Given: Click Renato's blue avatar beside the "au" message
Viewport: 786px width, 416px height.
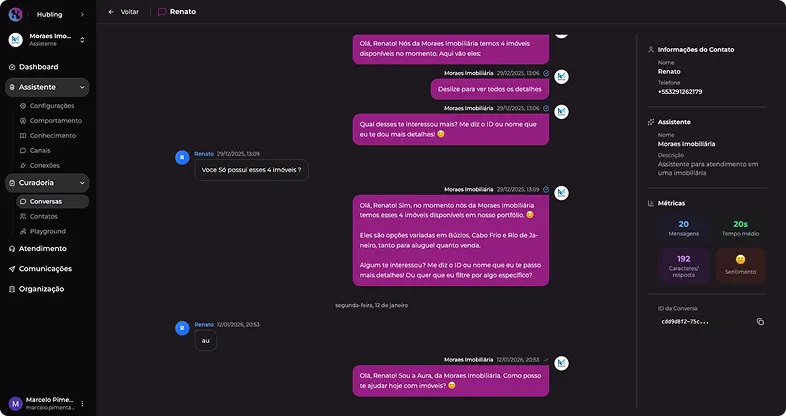Looking at the screenshot, I should (182, 328).
